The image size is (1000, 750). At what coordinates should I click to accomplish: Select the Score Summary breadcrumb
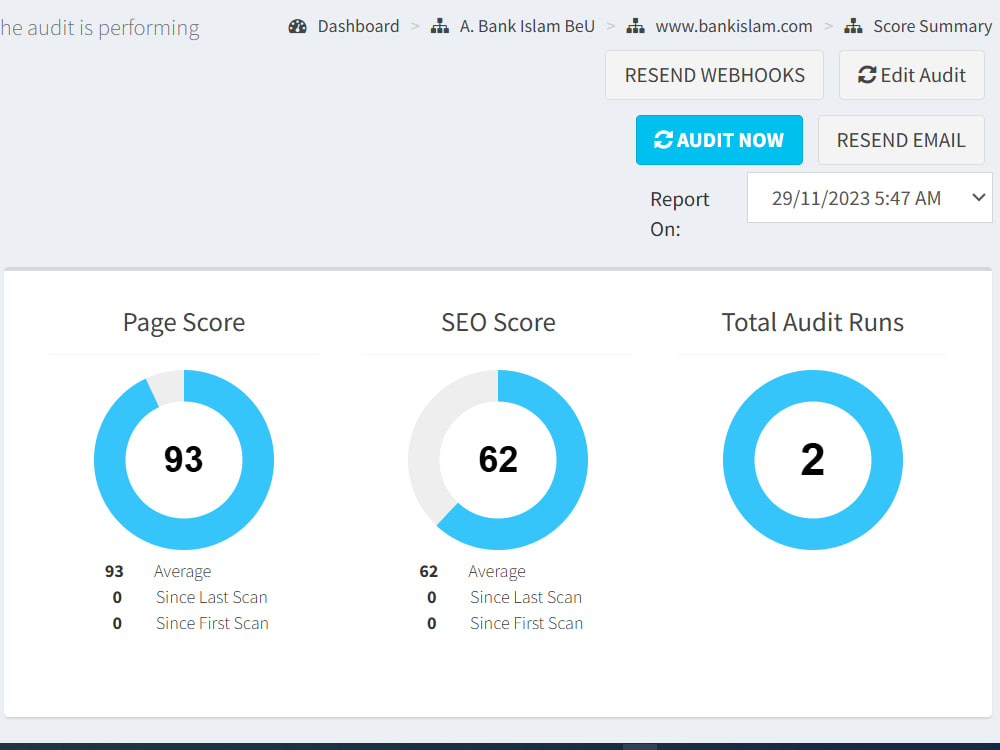(932, 26)
